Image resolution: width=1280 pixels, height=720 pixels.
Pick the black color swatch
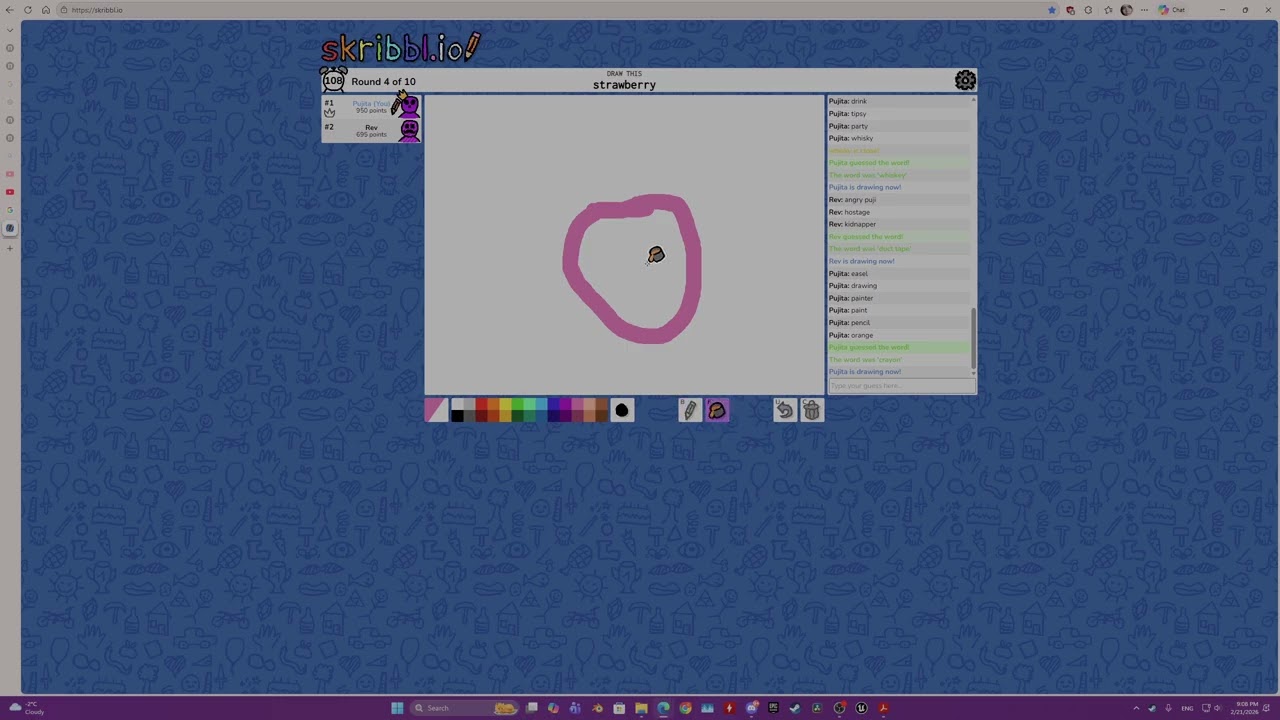(457, 416)
